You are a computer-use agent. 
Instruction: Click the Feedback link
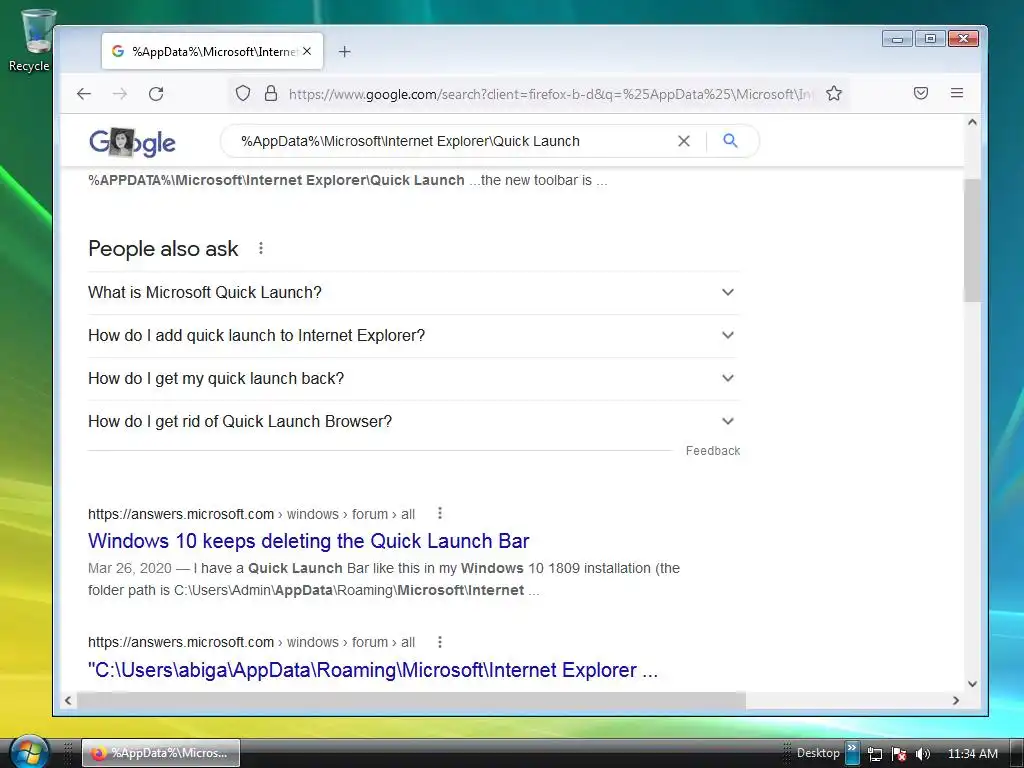coord(712,451)
